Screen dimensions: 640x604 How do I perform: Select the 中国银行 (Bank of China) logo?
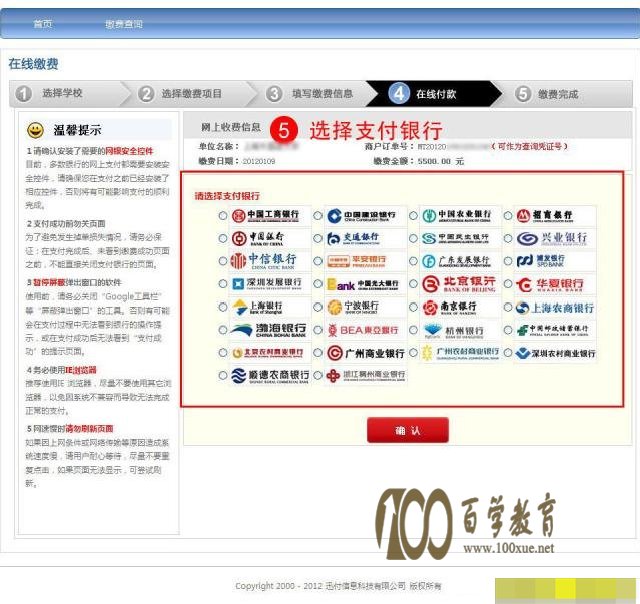pos(269,238)
